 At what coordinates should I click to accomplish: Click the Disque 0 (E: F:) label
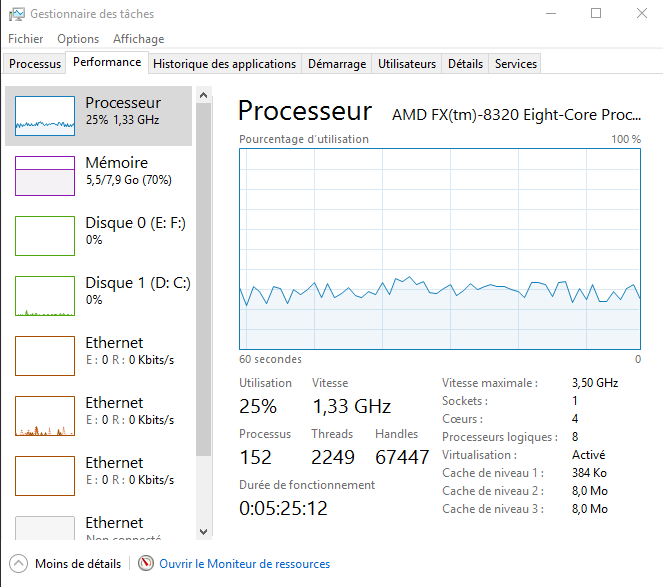[x=135, y=223]
